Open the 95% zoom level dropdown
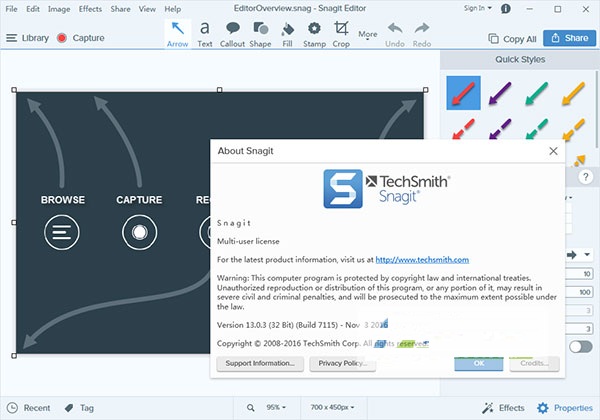The image size is (600, 420). tap(276, 407)
